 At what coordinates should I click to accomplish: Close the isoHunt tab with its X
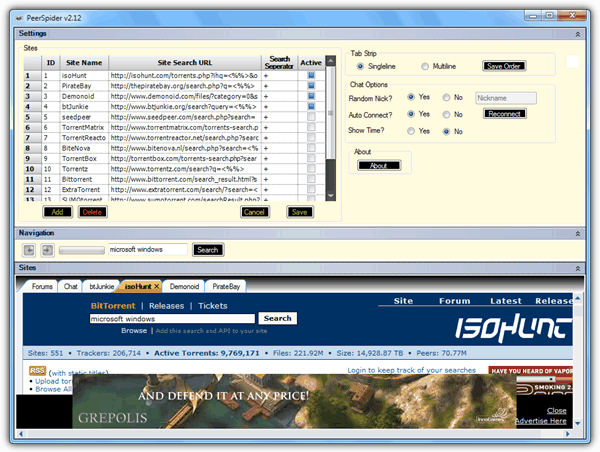tap(156, 286)
